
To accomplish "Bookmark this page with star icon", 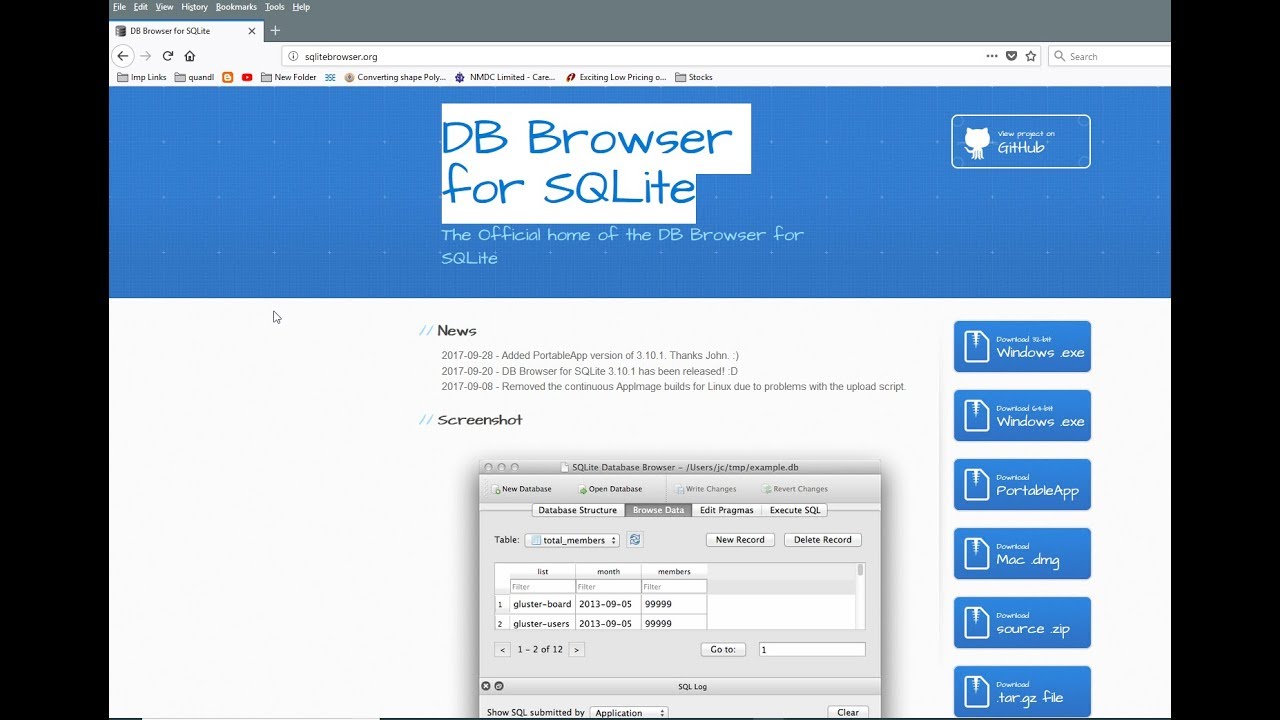I will tap(1031, 56).
